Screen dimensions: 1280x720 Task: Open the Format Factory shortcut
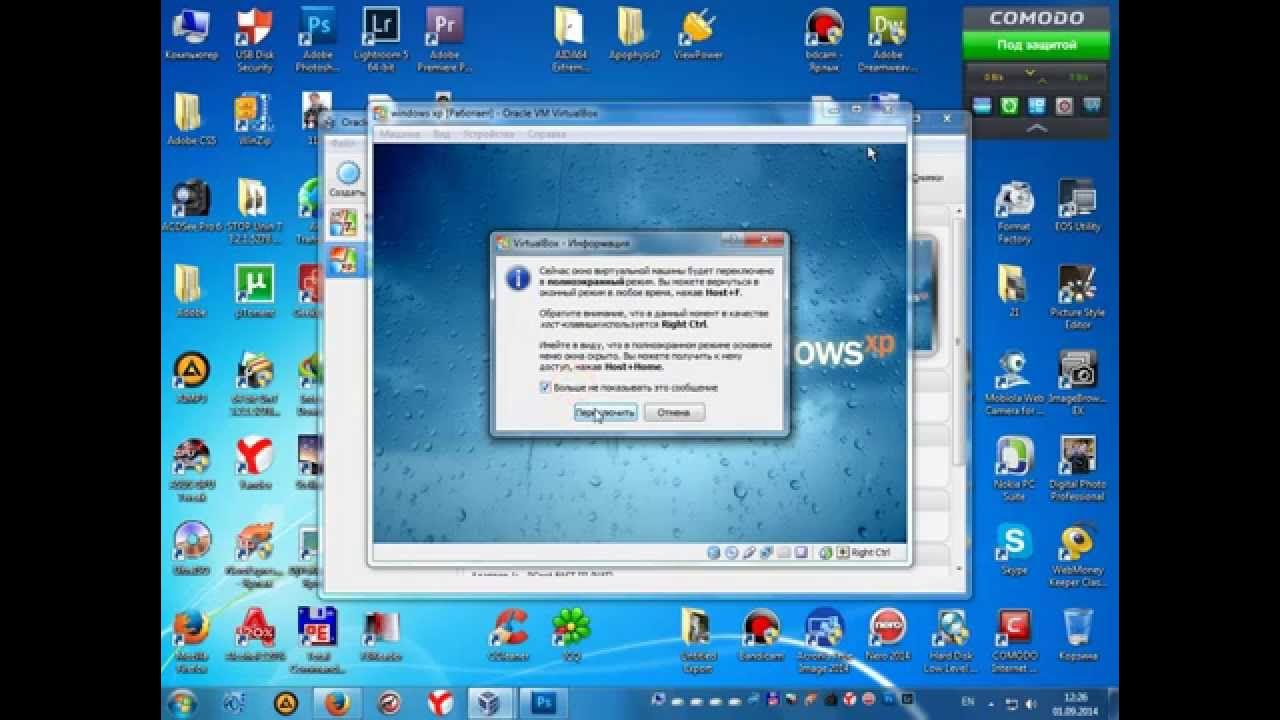tap(1014, 212)
